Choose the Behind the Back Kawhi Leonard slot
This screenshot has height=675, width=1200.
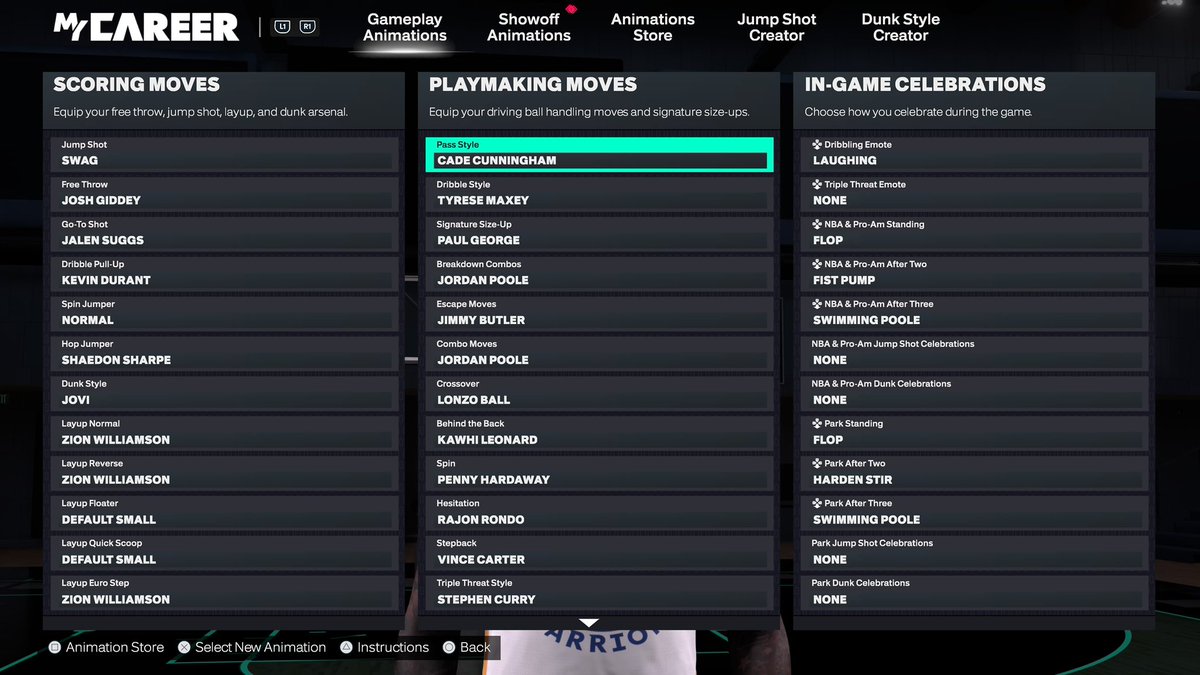coord(600,434)
